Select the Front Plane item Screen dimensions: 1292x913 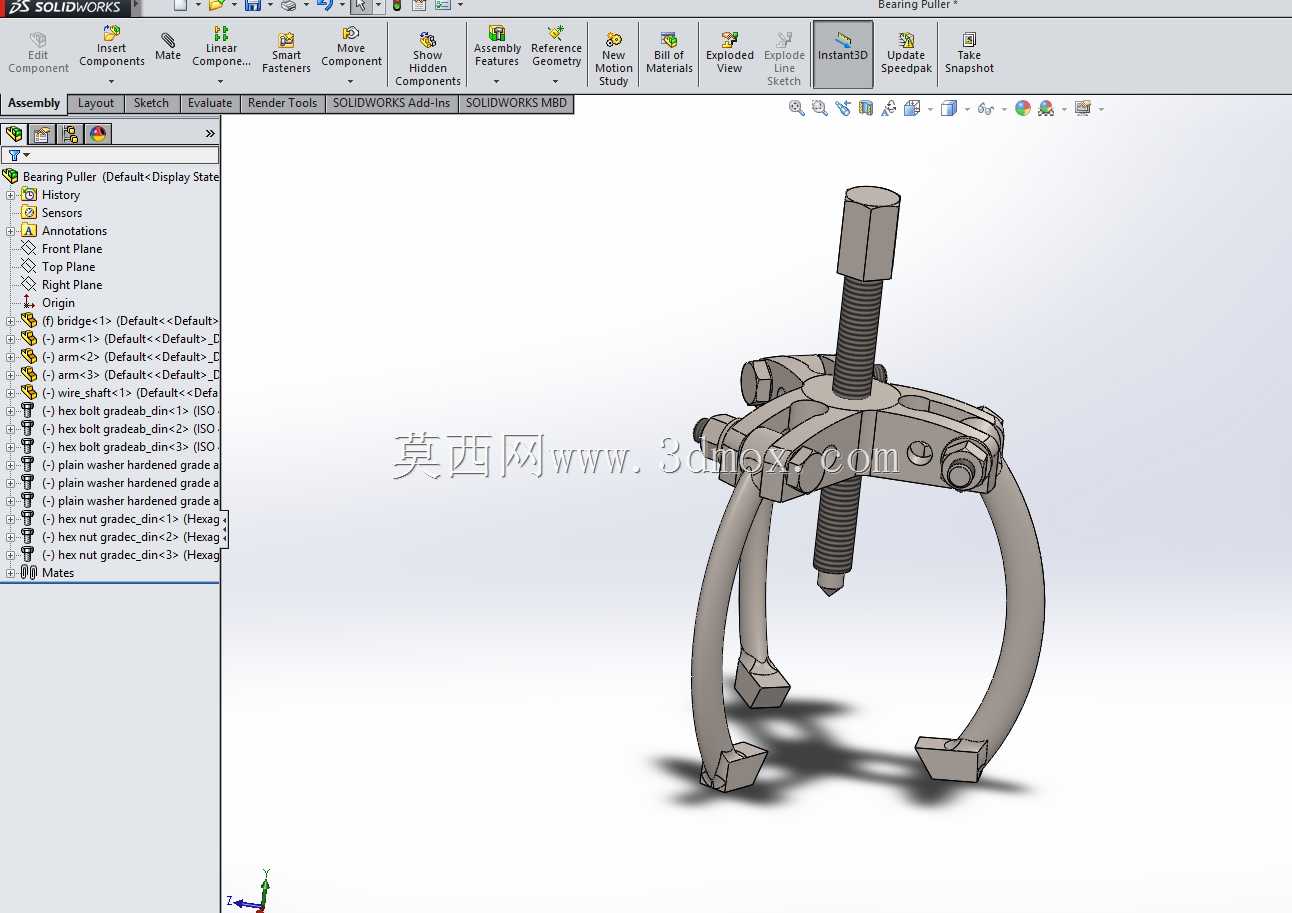tap(71, 249)
